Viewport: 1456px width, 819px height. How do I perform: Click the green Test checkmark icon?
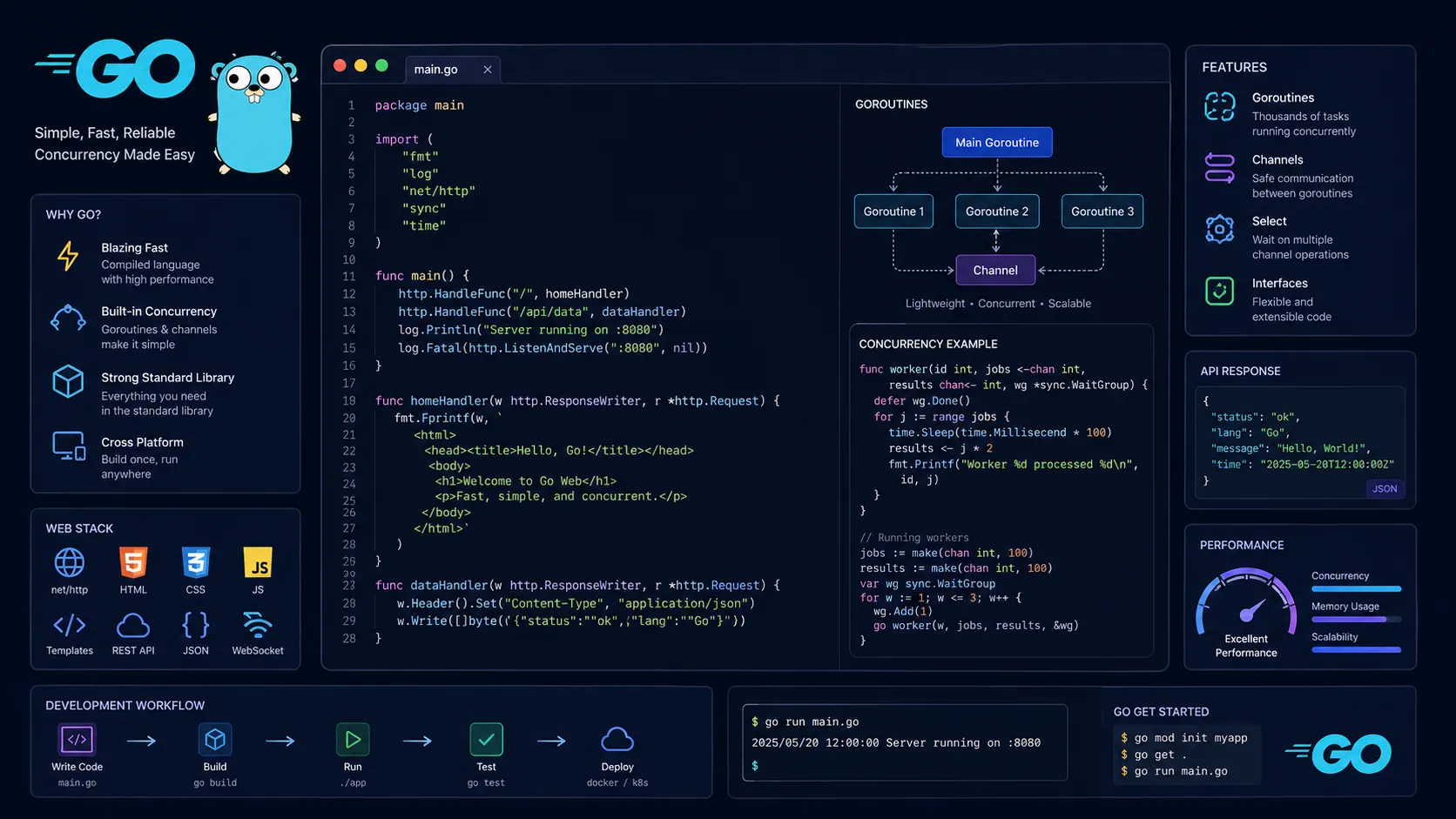coord(486,739)
